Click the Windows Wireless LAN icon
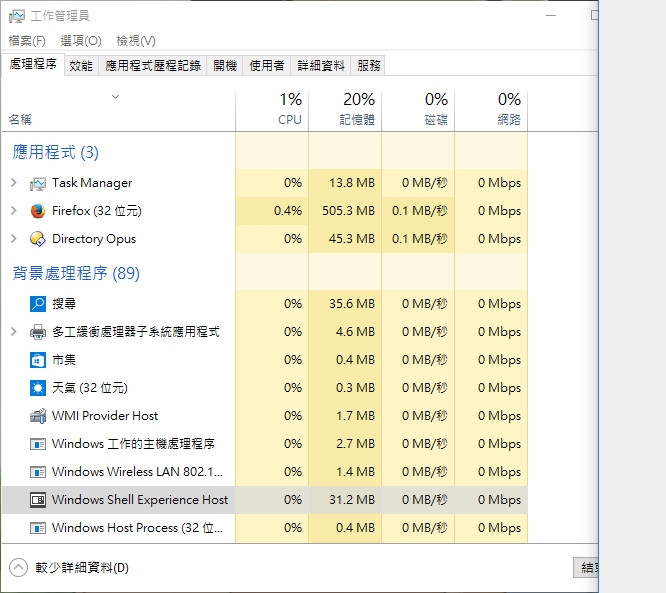666x593 pixels. 38,472
